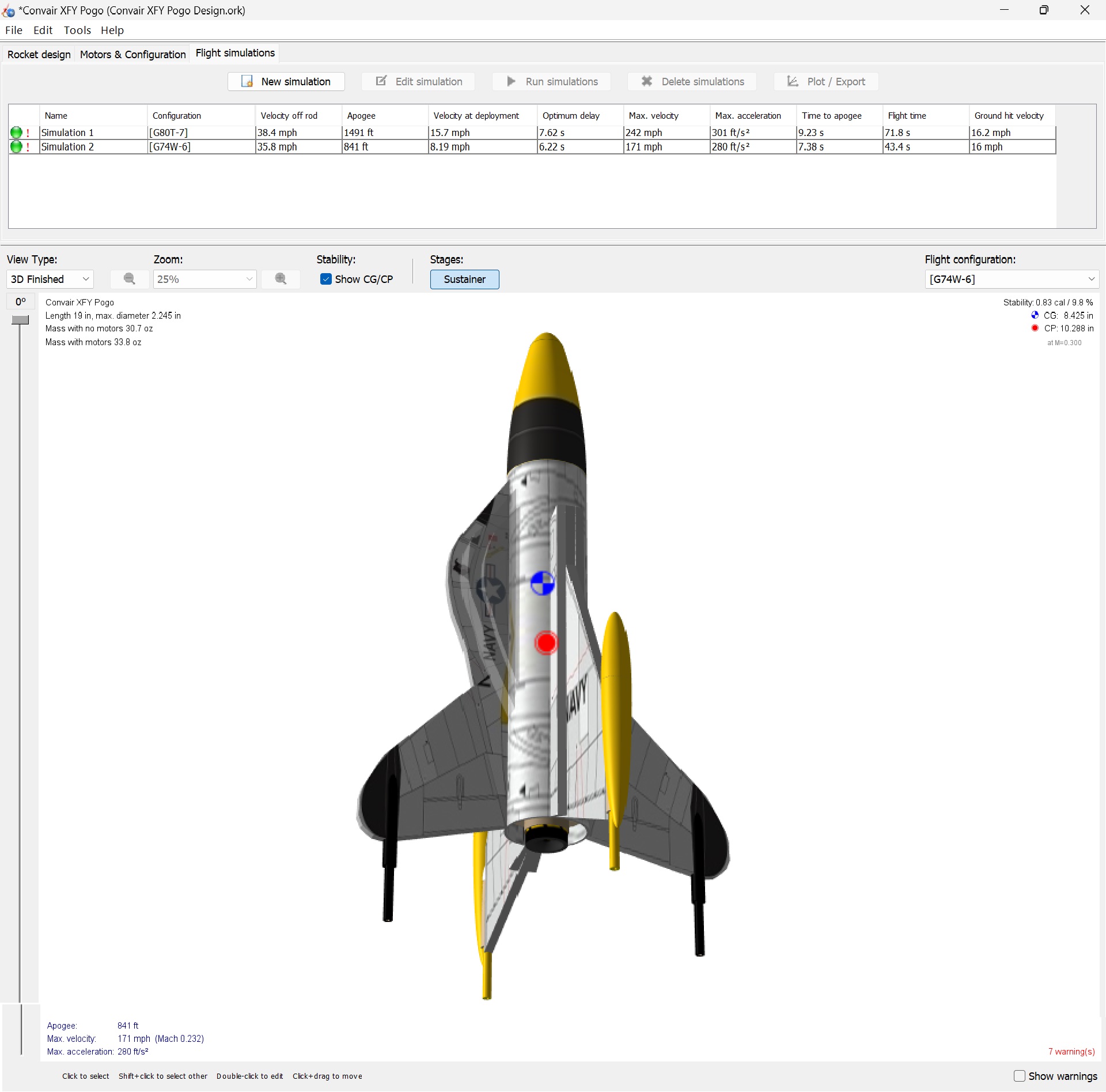Click the Optimum delay column header

[580, 115]
